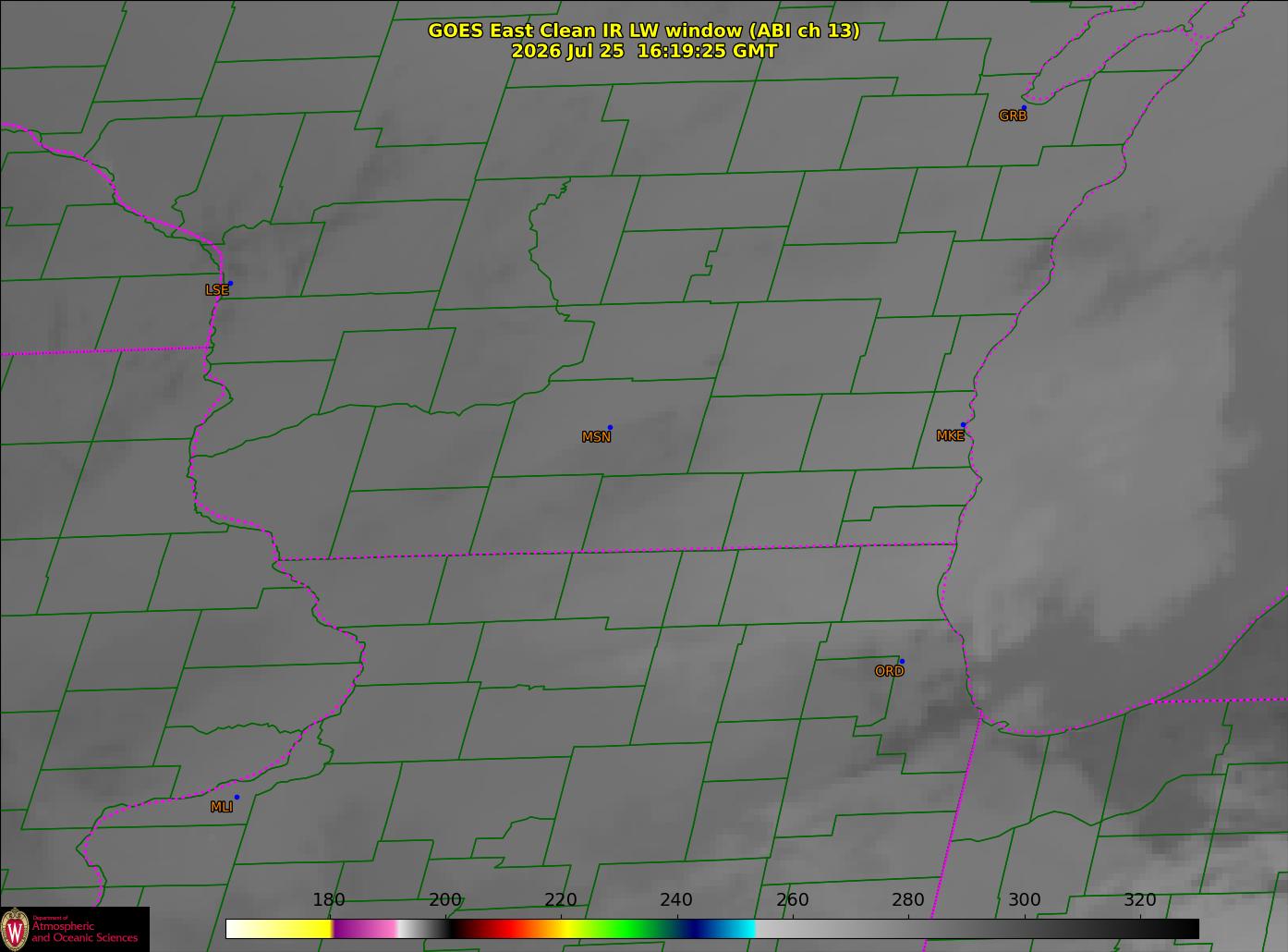Click the 320 colorbar tick label
Viewport: 1288px width, 952px height.
pos(1140,900)
